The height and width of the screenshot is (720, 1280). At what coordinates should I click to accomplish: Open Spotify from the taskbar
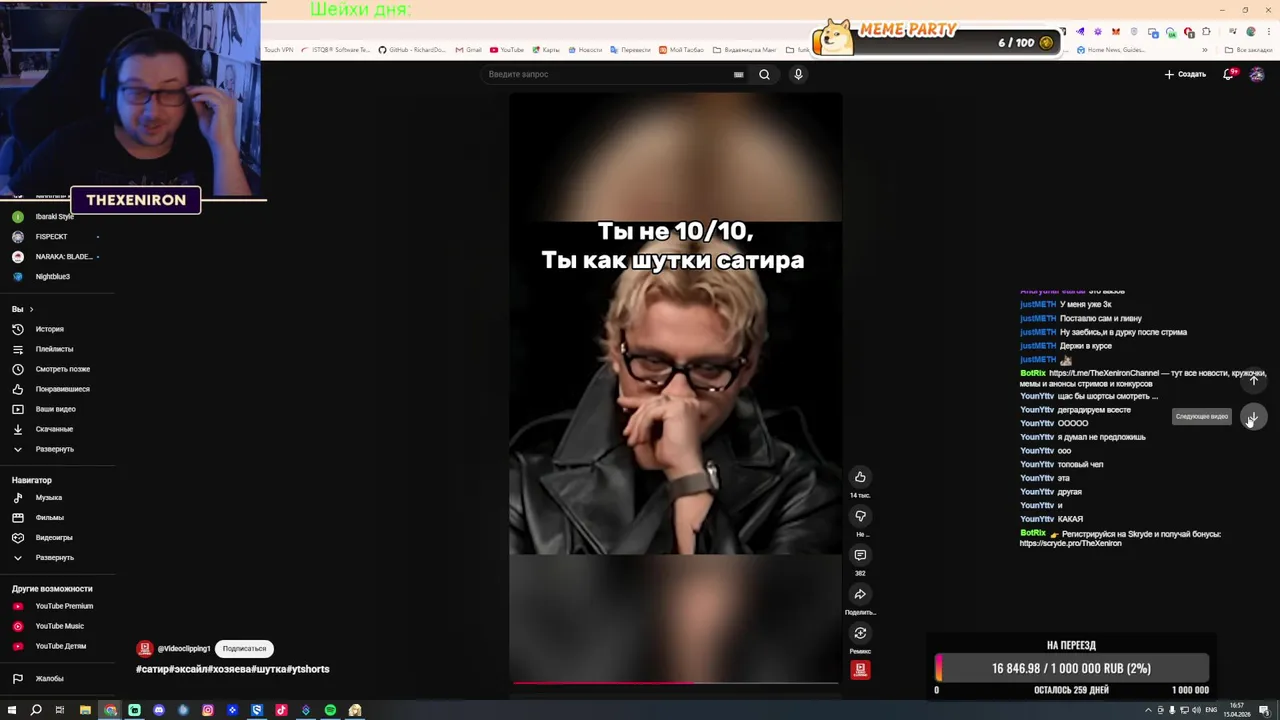click(x=330, y=710)
